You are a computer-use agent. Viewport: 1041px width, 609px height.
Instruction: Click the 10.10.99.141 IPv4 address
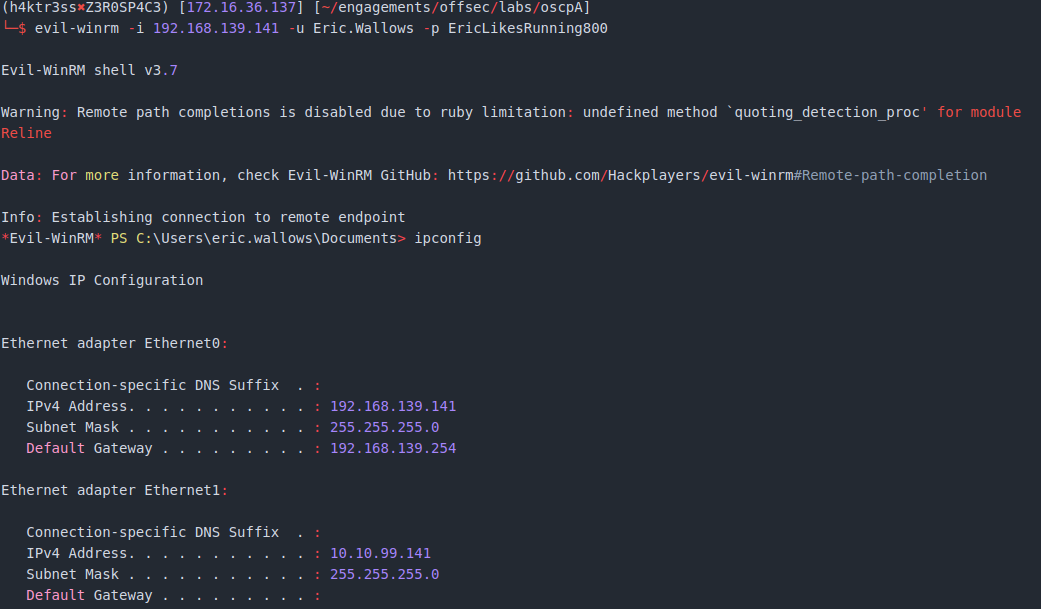tap(380, 553)
